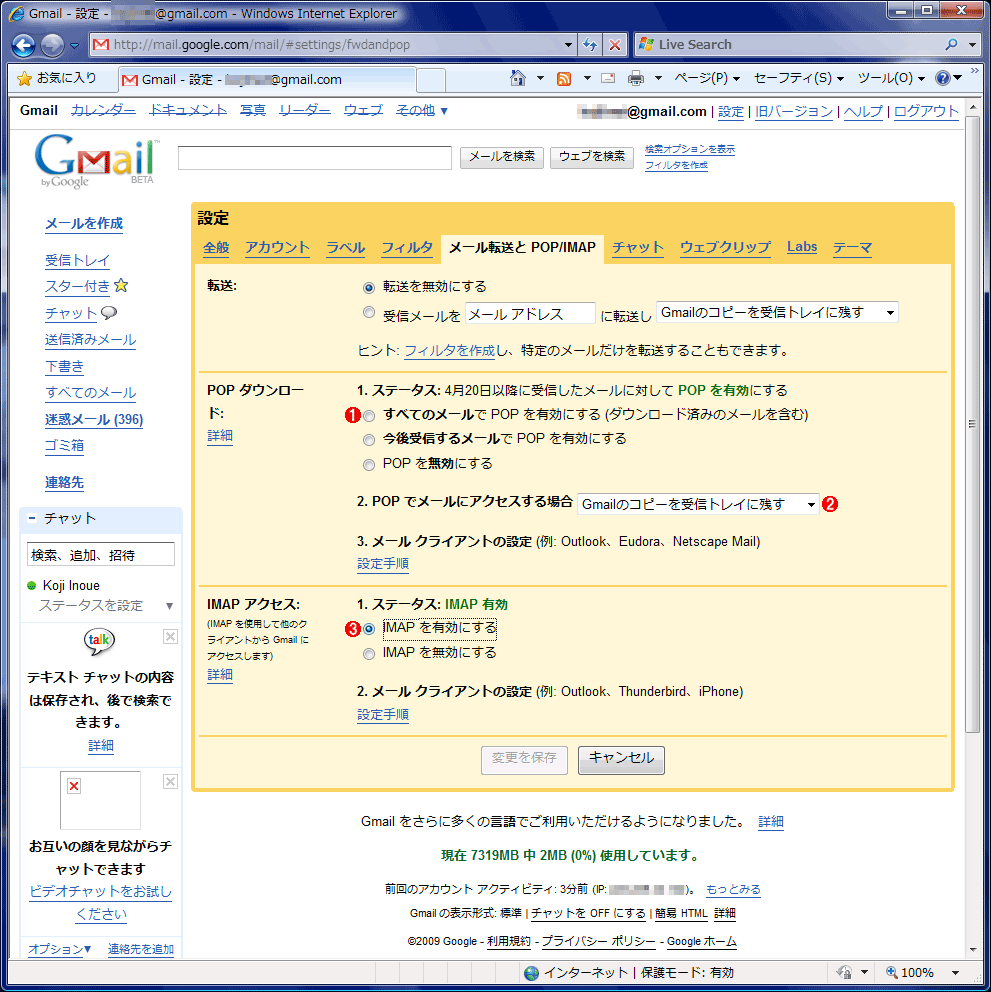The height and width of the screenshot is (992, 991).
Task: Open the セーフティ(S) menu
Action: pyautogui.click(x=799, y=78)
